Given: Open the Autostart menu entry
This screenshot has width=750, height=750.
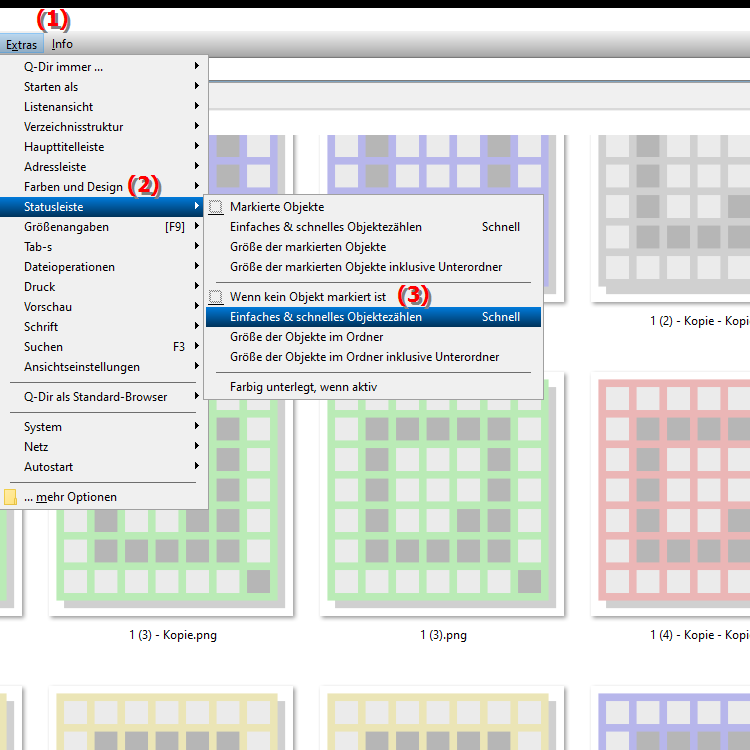Looking at the screenshot, I should point(104,467).
